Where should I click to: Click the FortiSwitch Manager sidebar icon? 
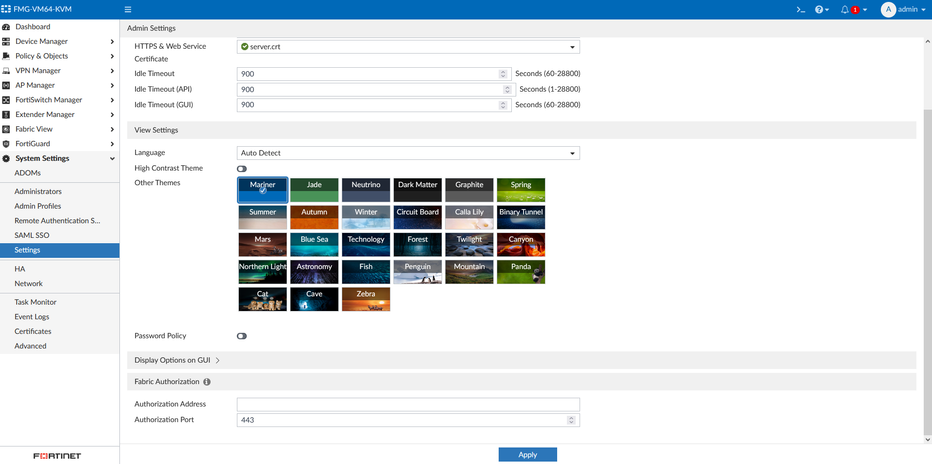pos(6,100)
